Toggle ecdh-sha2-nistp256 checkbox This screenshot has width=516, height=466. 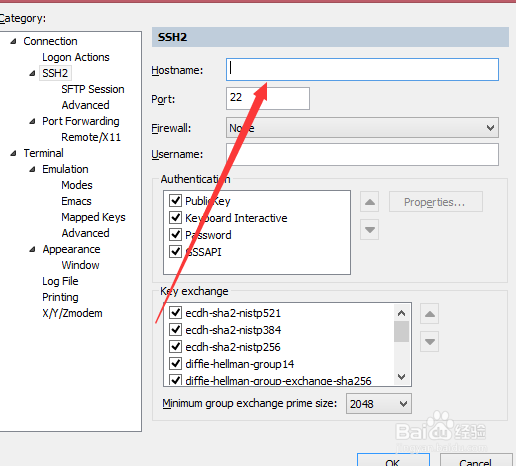pyautogui.click(x=175, y=347)
